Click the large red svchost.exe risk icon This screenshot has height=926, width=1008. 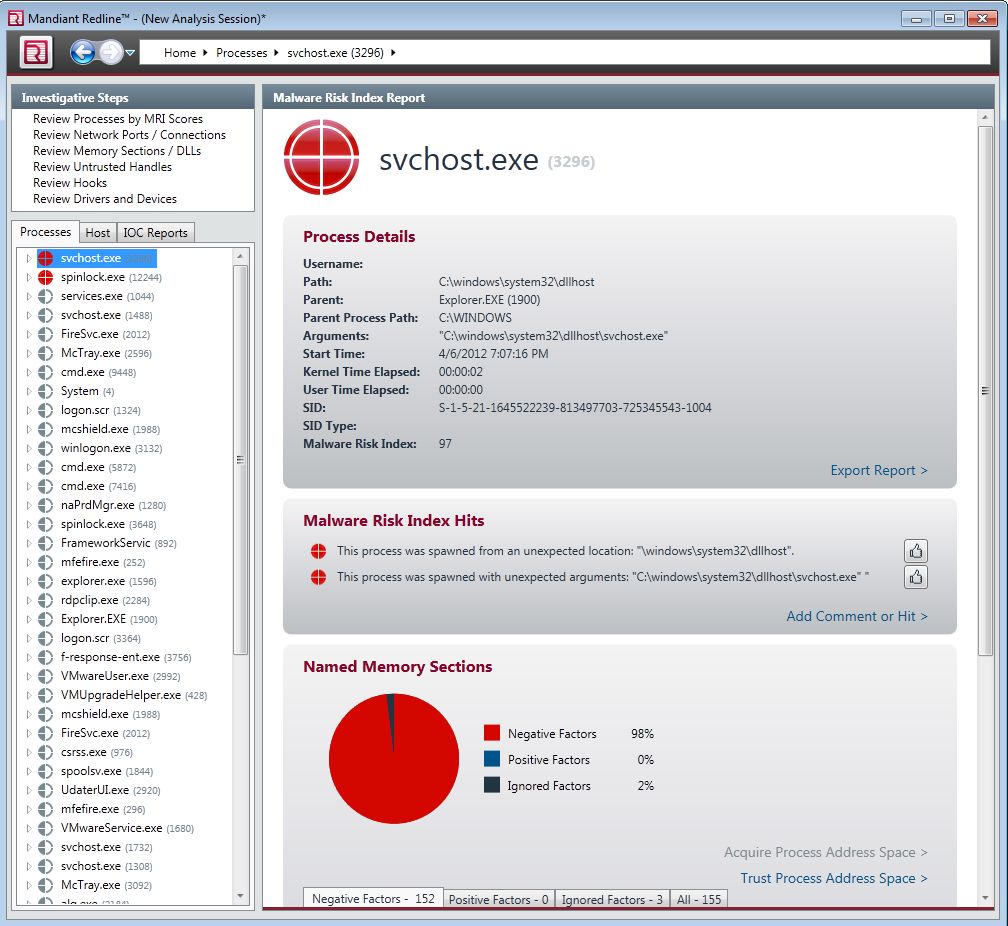(x=321, y=157)
